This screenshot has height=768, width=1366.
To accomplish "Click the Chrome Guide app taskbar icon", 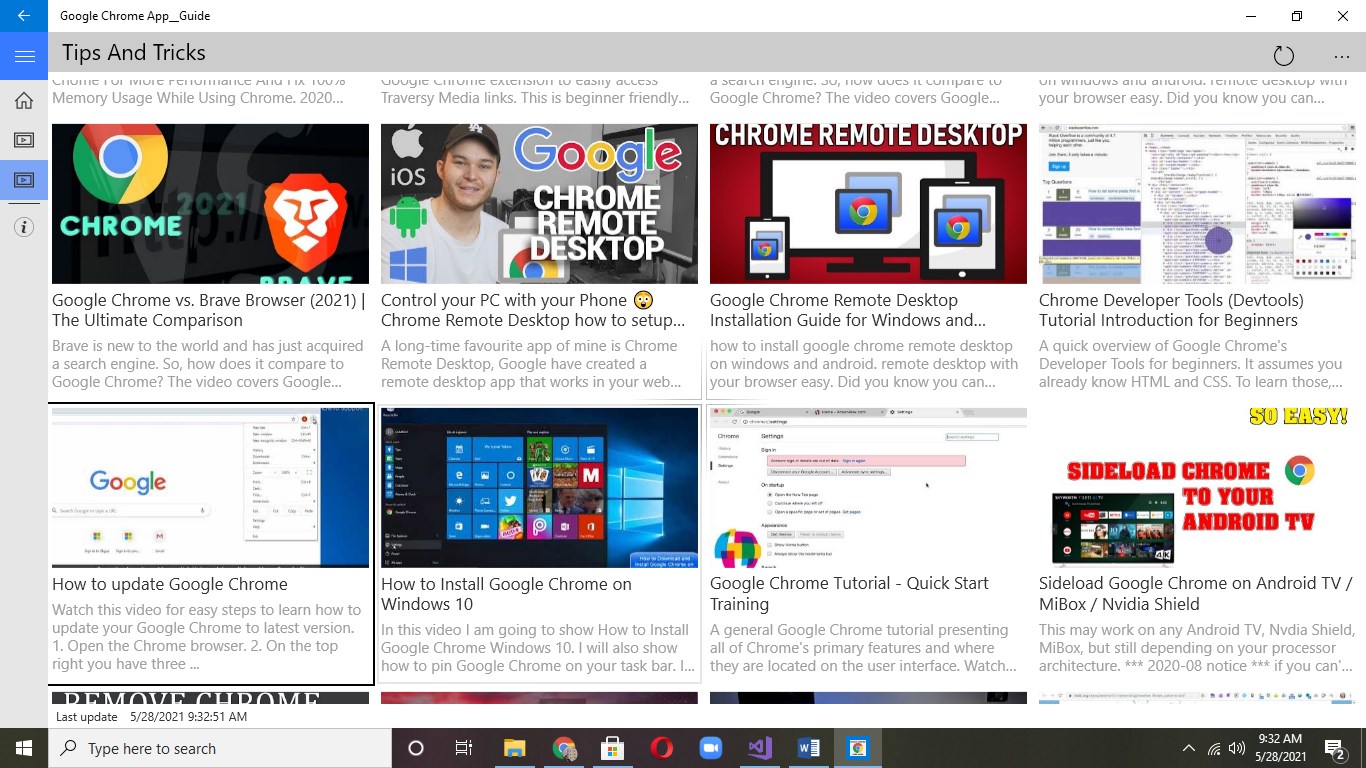I will coord(857,748).
